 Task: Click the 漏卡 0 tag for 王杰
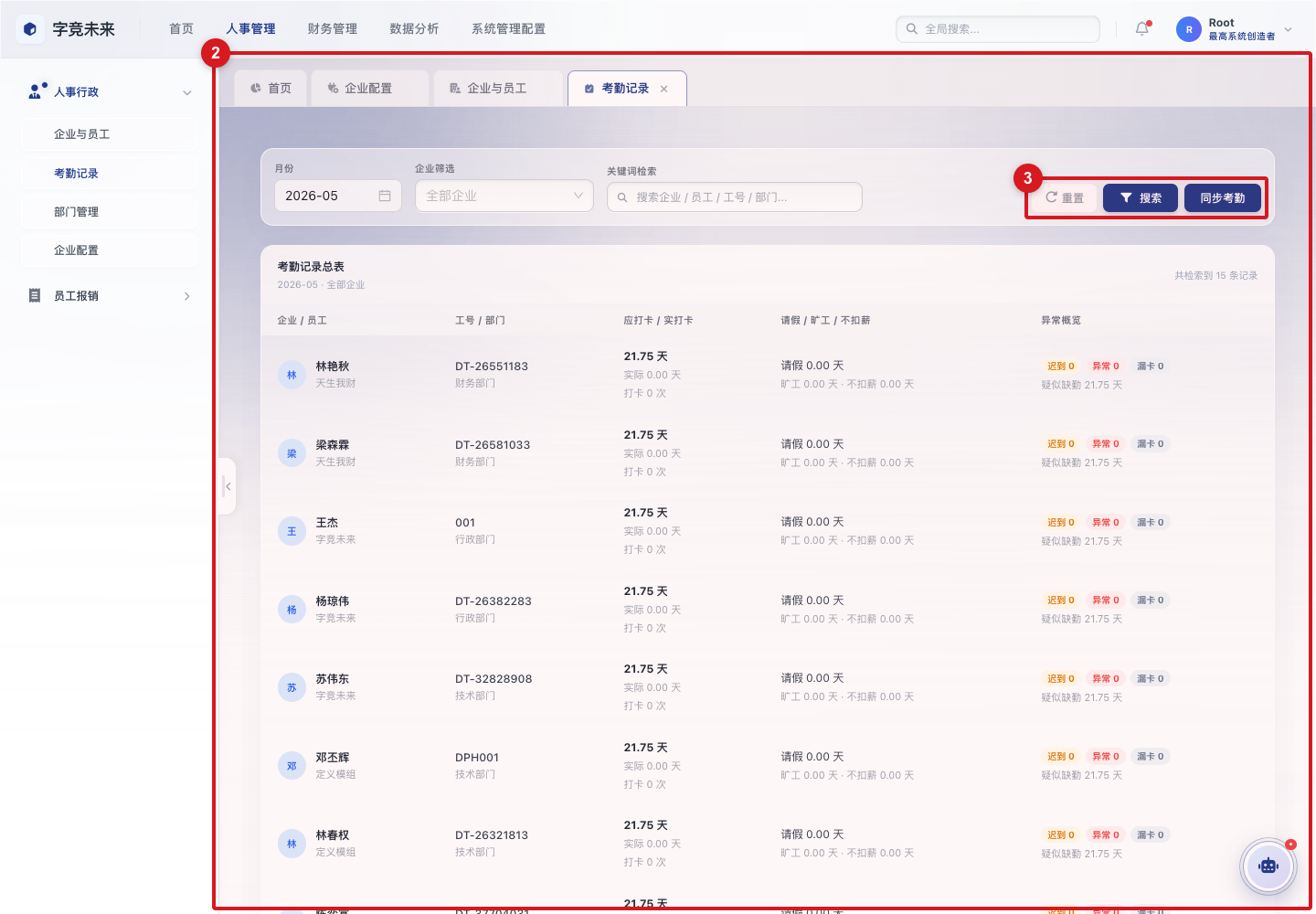pyautogui.click(x=1150, y=522)
